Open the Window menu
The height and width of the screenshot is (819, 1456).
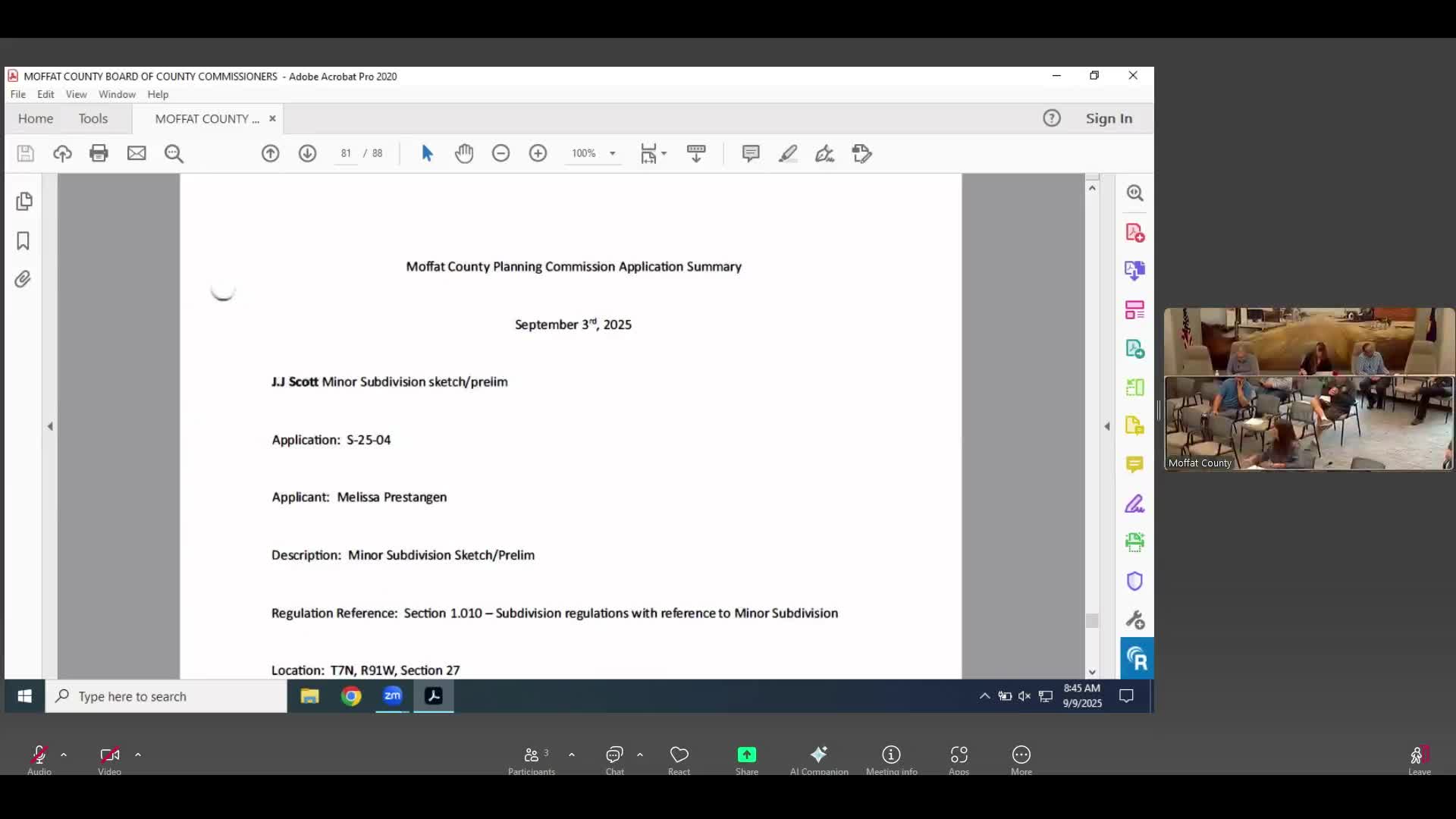pos(117,94)
